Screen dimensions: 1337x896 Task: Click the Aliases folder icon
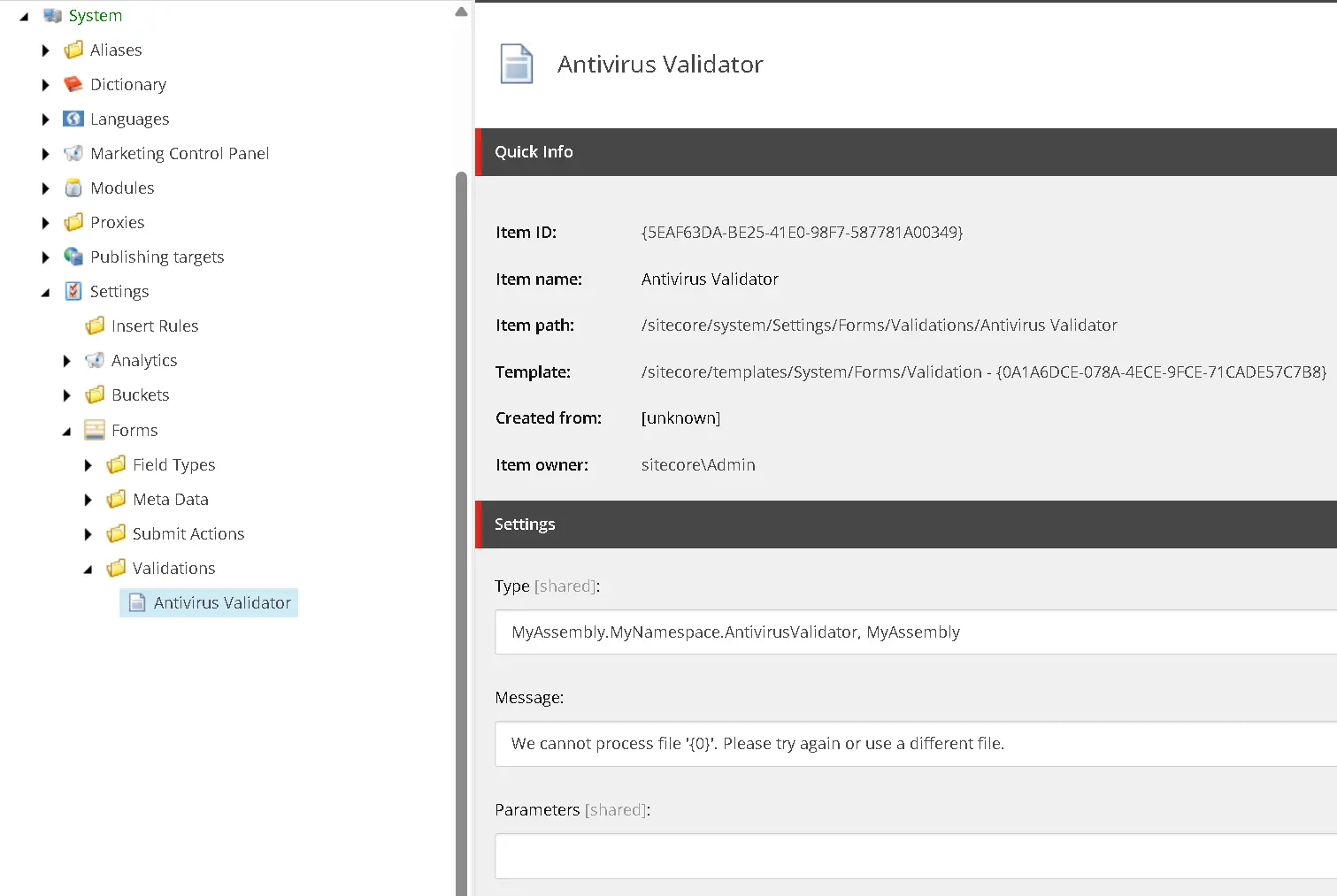click(x=73, y=50)
